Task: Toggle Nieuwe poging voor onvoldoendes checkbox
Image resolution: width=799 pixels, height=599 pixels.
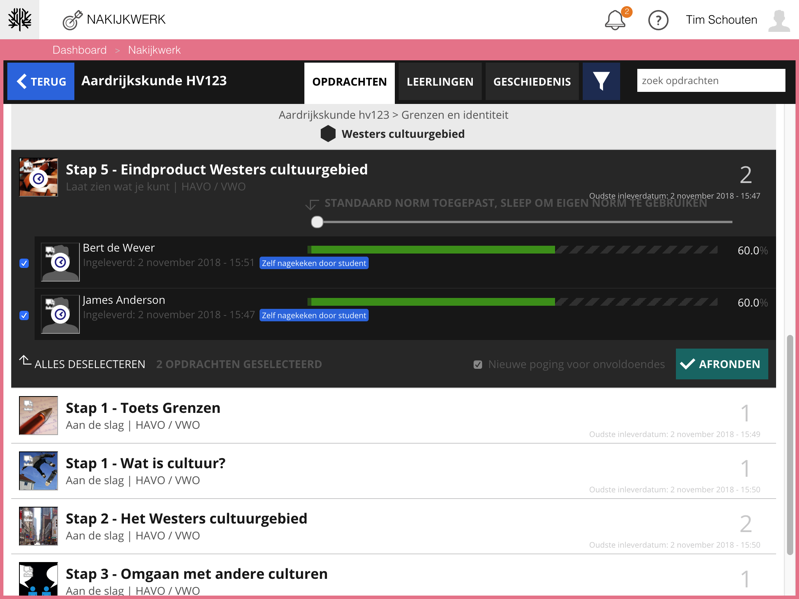Action: coord(478,365)
